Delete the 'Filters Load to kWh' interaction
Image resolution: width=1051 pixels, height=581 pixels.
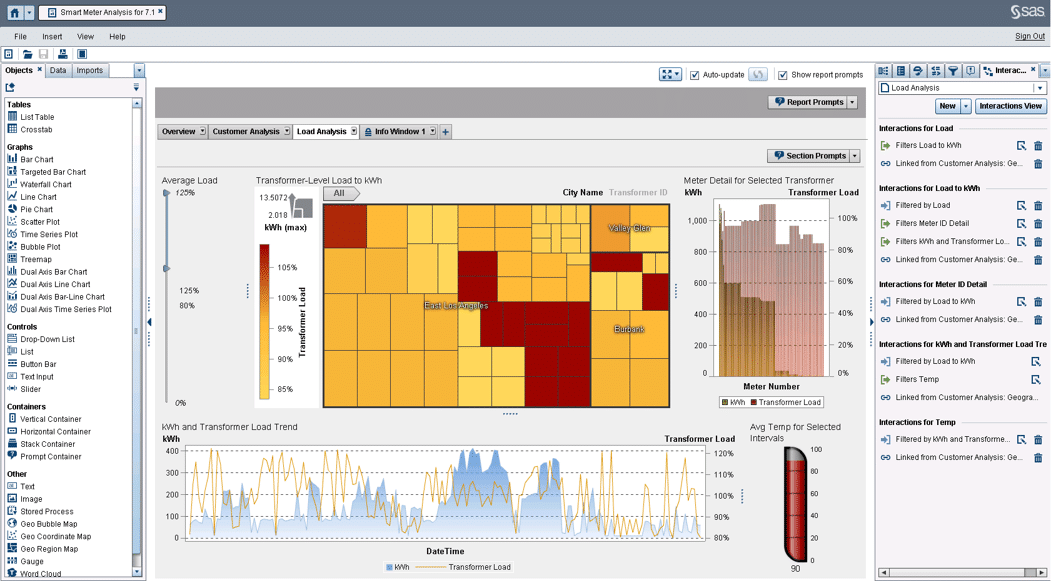[1038, 146]
